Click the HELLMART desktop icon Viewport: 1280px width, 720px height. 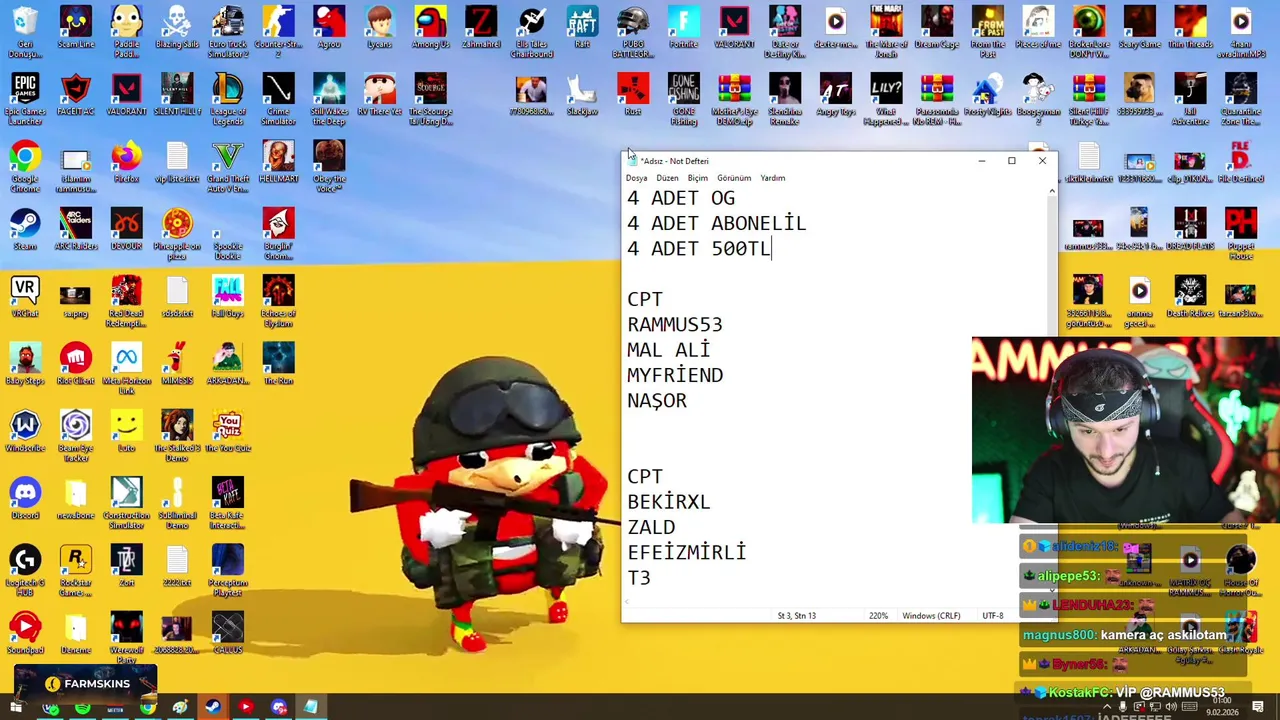[278, 162]
